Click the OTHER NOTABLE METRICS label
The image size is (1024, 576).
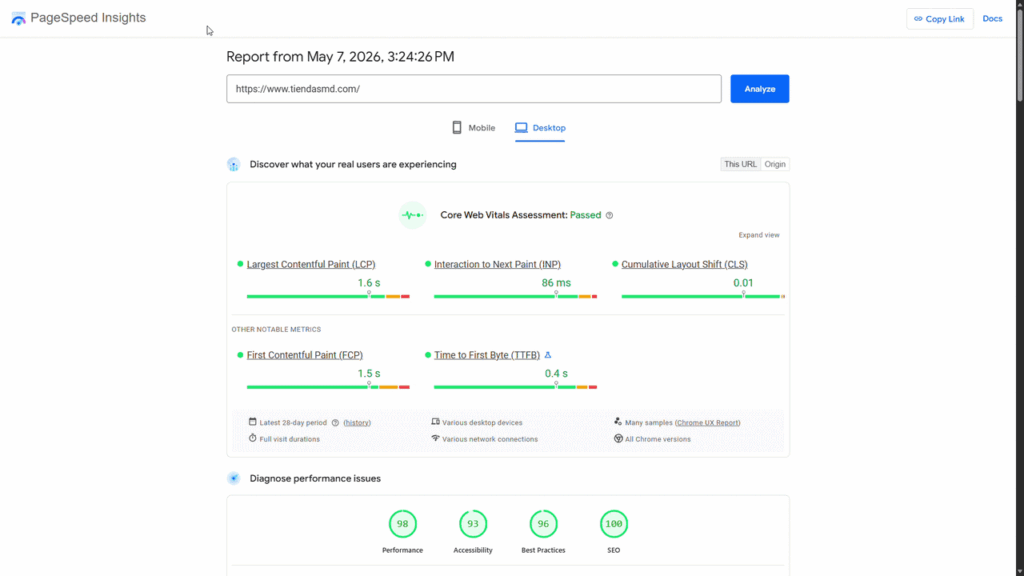pyautogui.click(x=276, y=329)
